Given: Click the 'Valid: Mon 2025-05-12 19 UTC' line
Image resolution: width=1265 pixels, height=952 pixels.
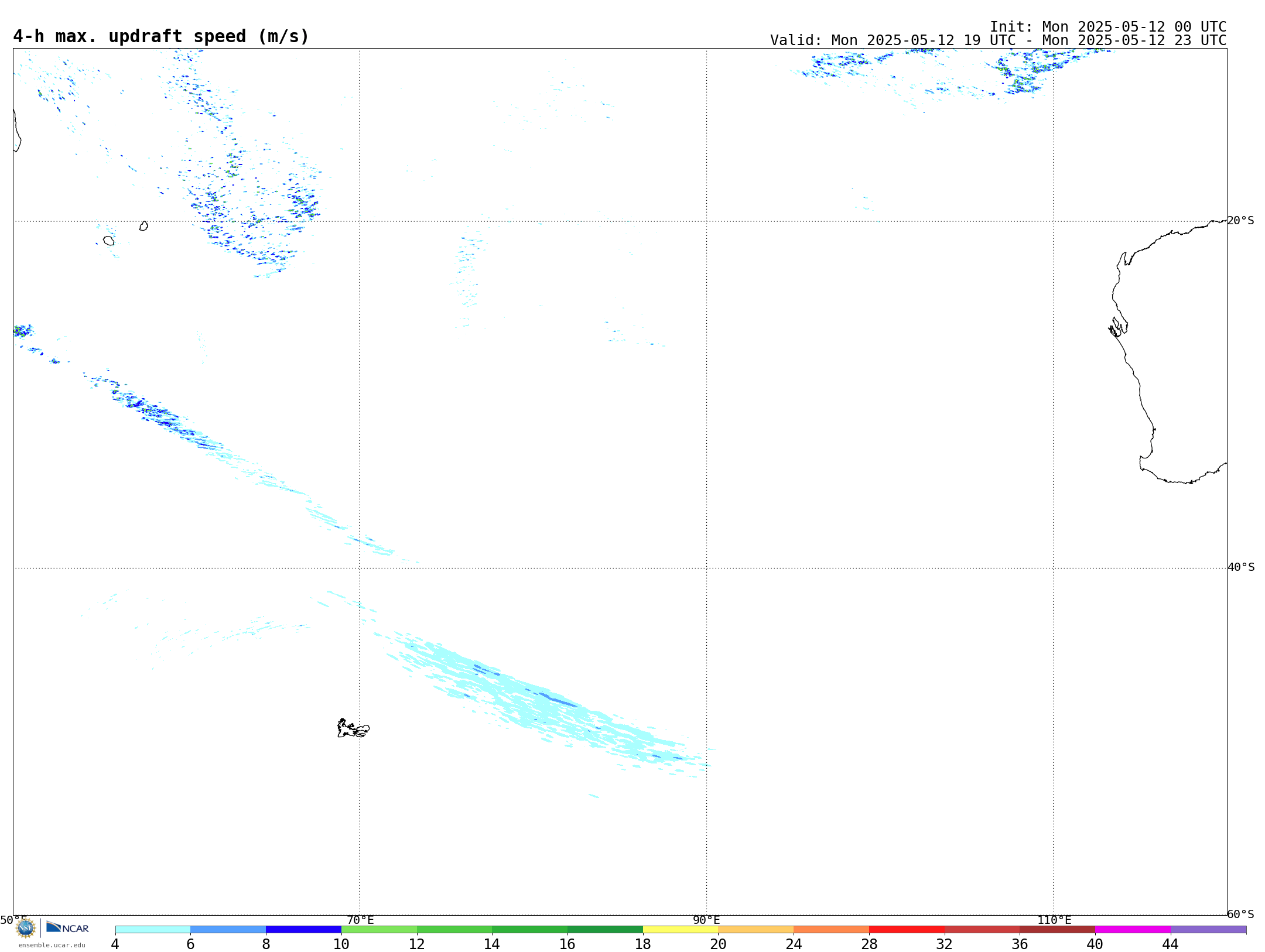Looking at the screenshot, I should 998,40.
